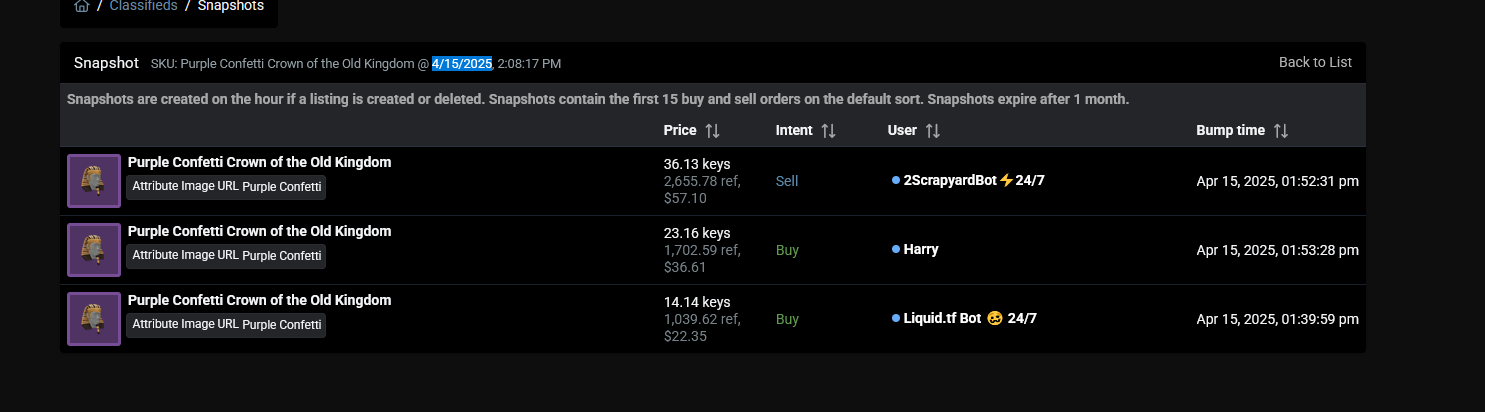Open item title in 36.13 keys listing
This screenshot has height=412, width=1485.
tap(259, 162)
